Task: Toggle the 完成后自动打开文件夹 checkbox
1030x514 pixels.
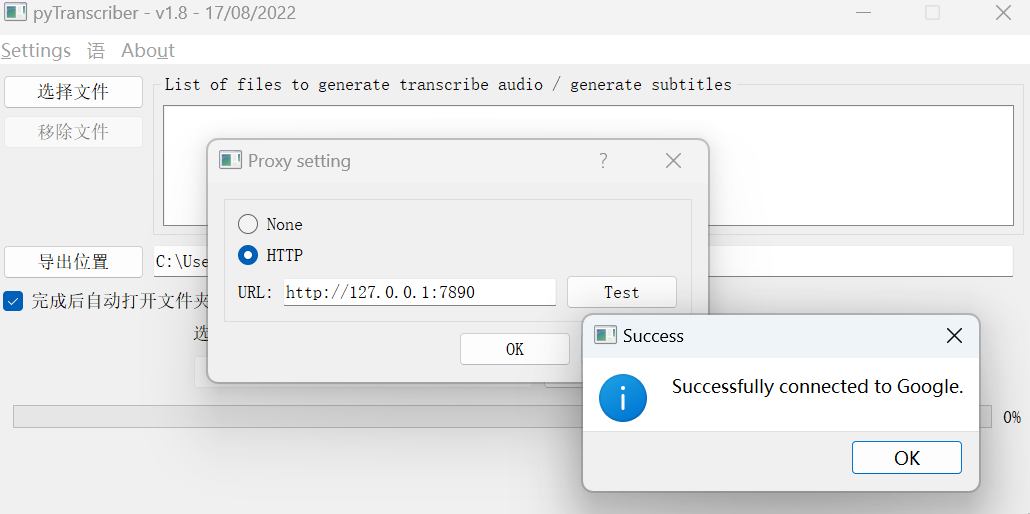Action: (x=14, y=301)
